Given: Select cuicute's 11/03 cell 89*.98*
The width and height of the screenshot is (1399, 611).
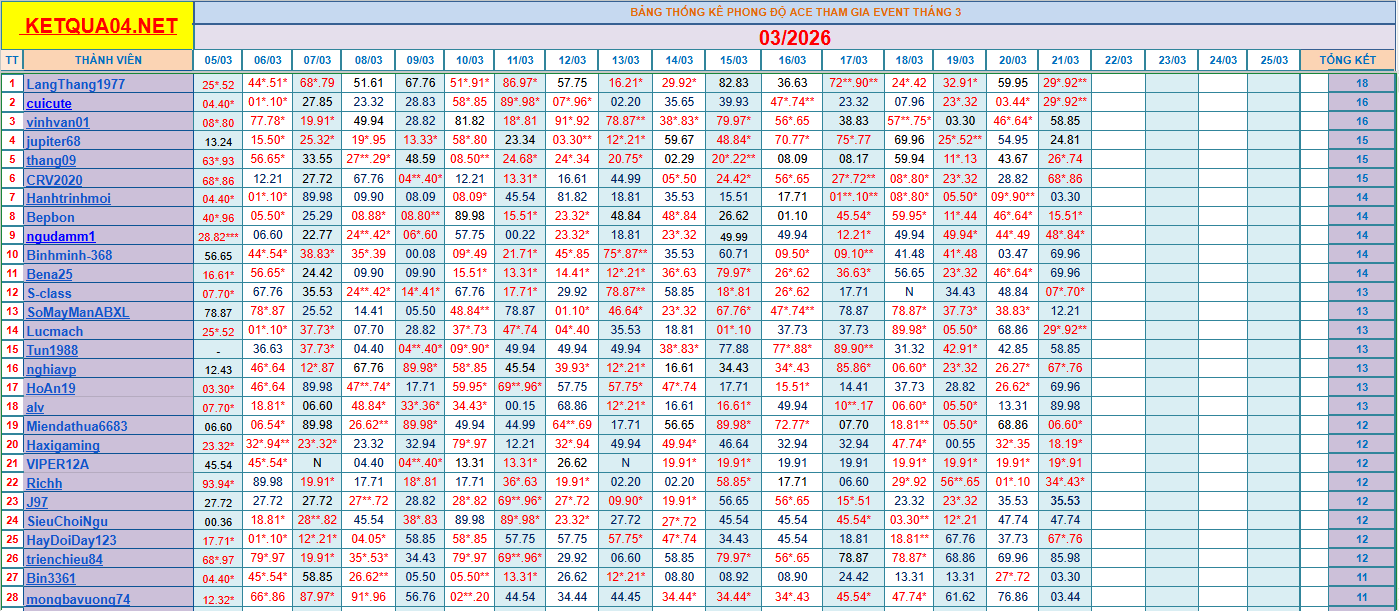Looking at the screenshot, I should (x=520, y=103).
